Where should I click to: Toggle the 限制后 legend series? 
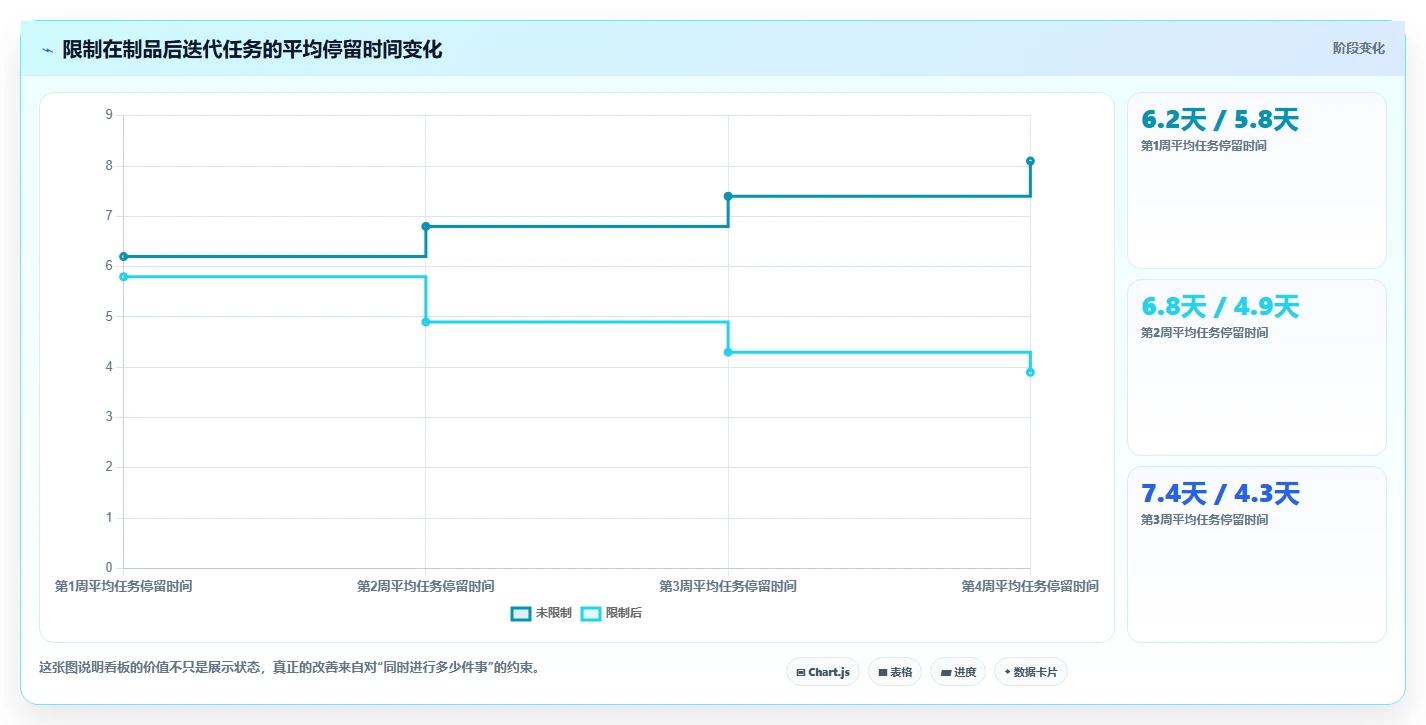coord(611,613)
